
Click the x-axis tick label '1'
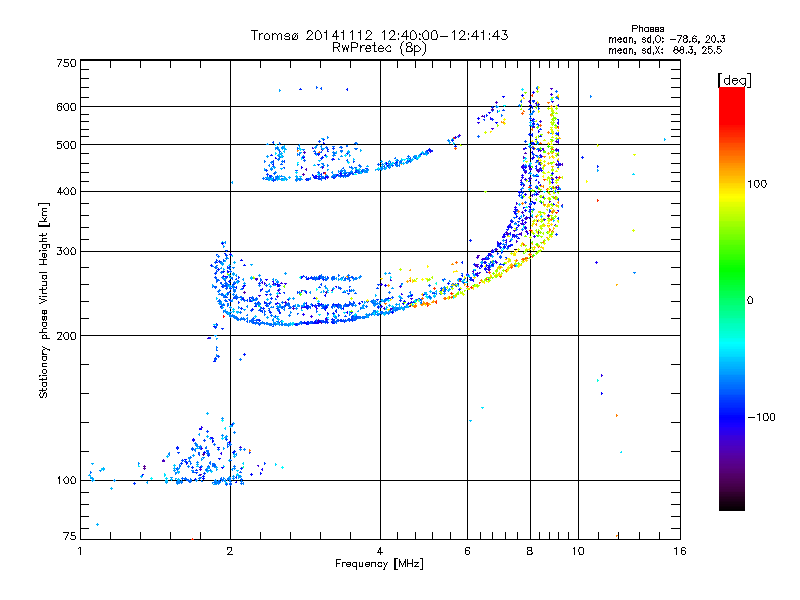pyautogui.click(x=80, y=551)
